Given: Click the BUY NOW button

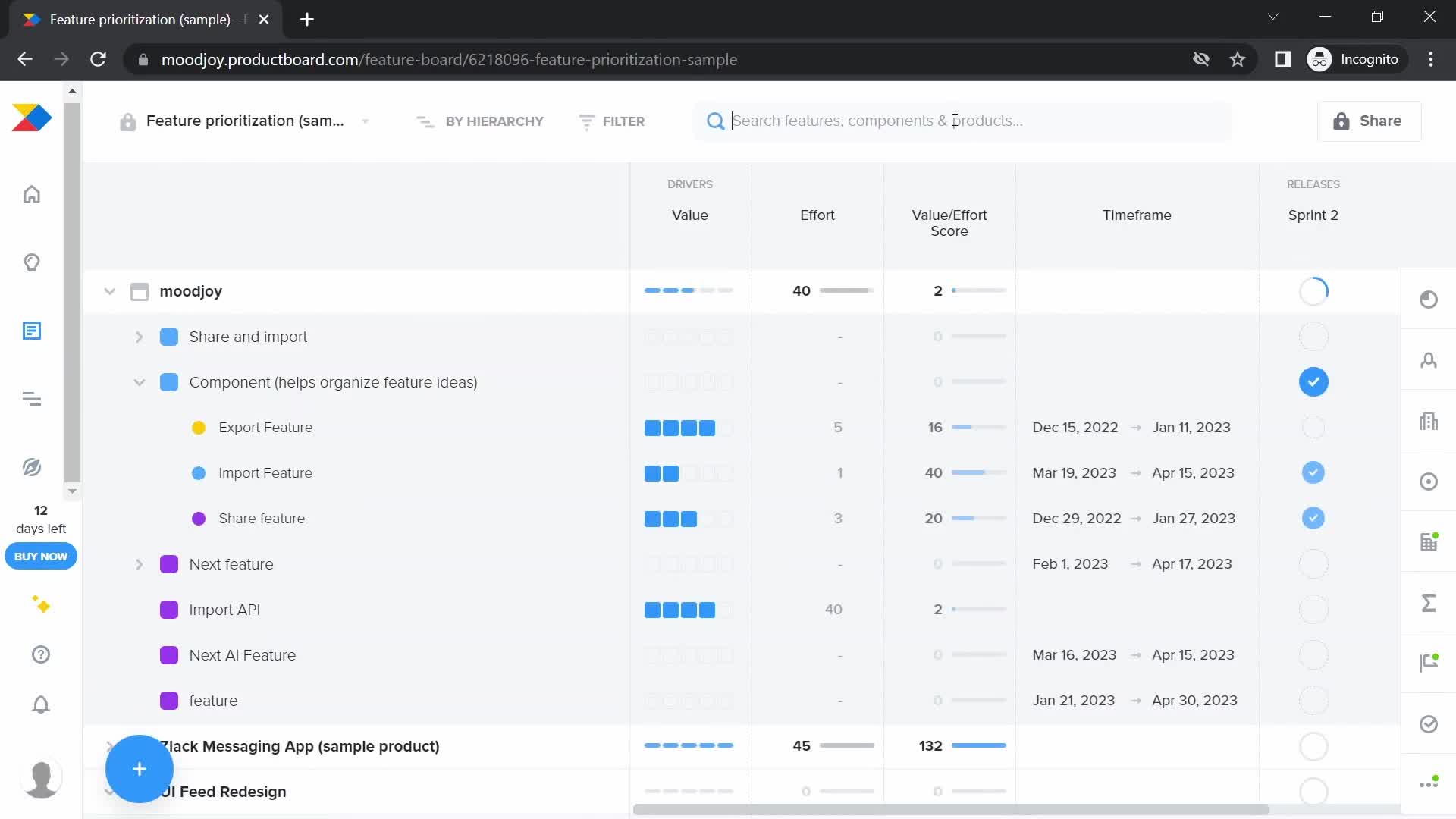Looking at the screenshot, I should coord(41,557).
